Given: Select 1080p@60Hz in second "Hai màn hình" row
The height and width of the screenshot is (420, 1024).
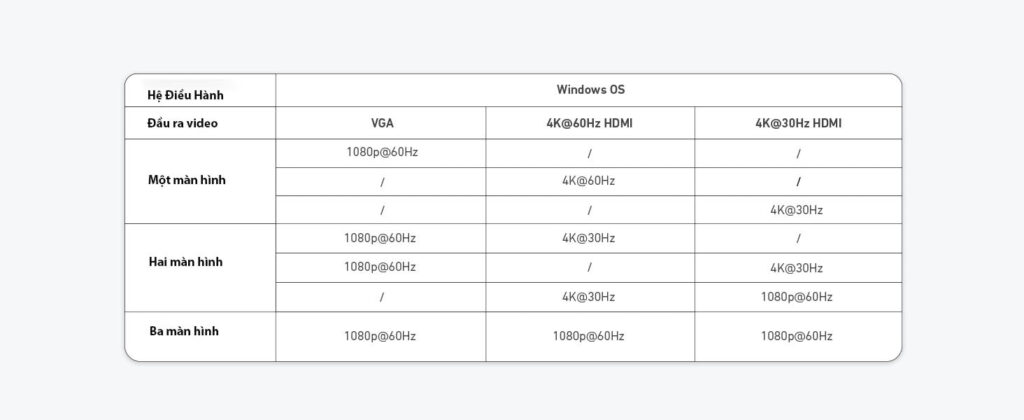Looking at the screenshot, I should point(380,268).
